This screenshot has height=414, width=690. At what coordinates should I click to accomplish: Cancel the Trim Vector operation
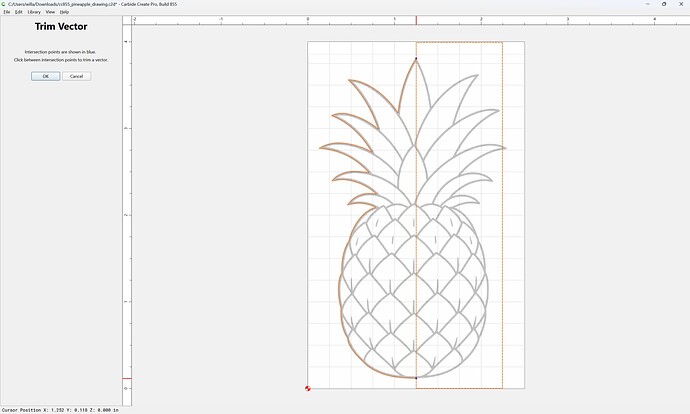77,76
